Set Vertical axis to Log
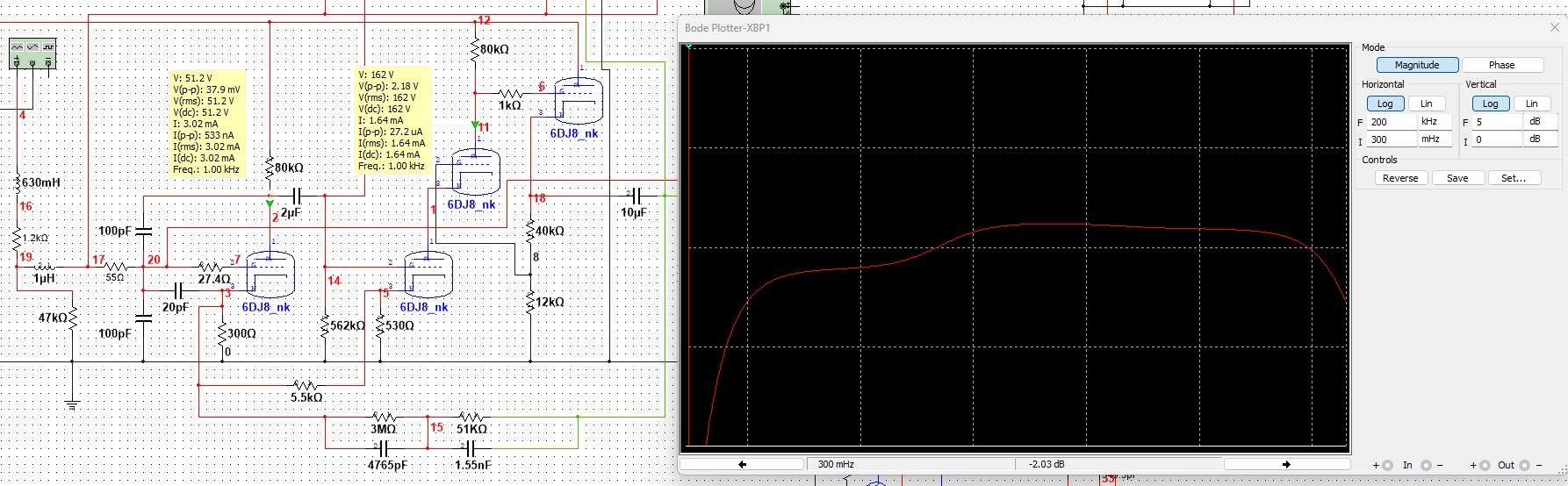The height and width of the screenshot is (486, 1568). (x=1490, y=104)
